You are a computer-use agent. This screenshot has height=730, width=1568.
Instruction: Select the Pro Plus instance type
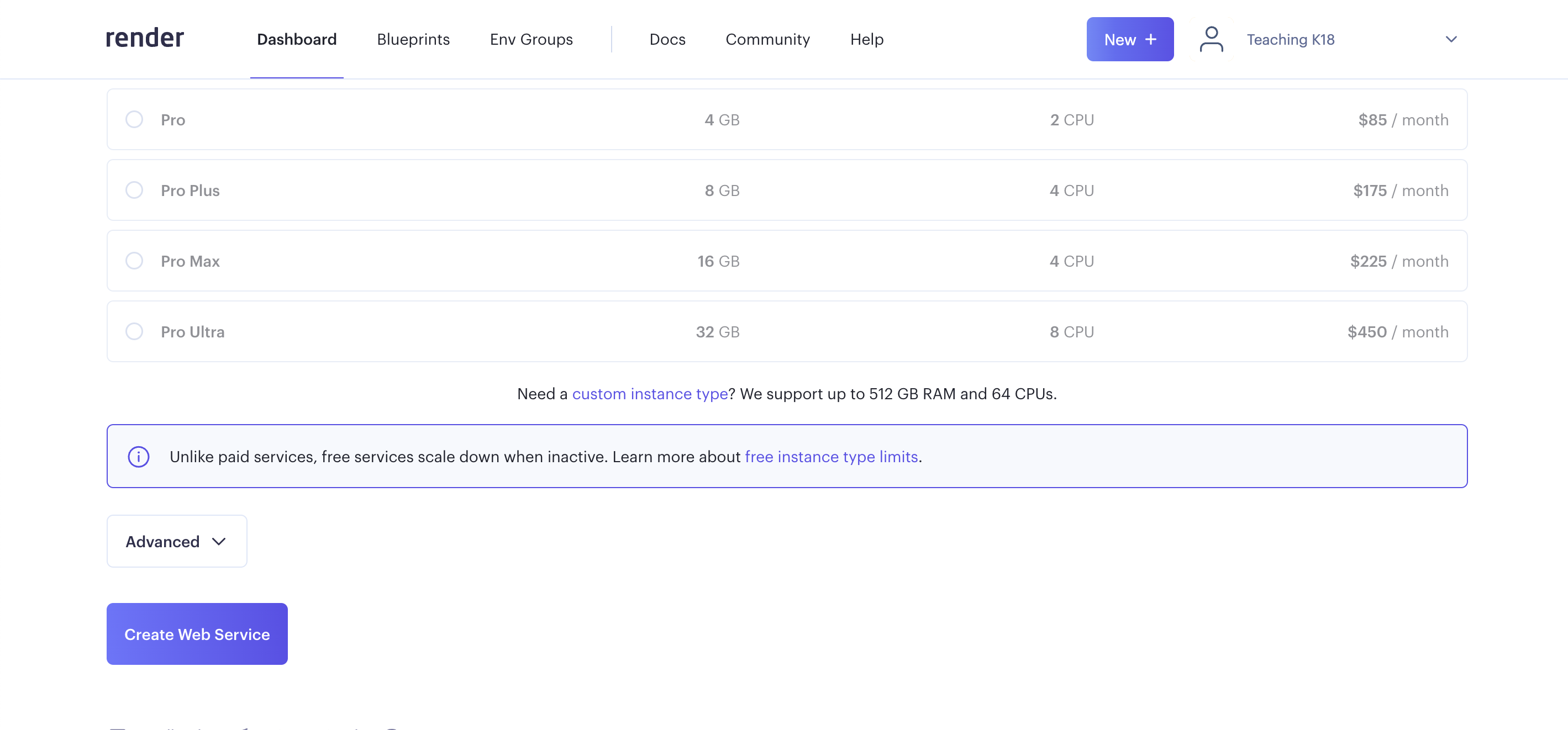coord(134,190)
